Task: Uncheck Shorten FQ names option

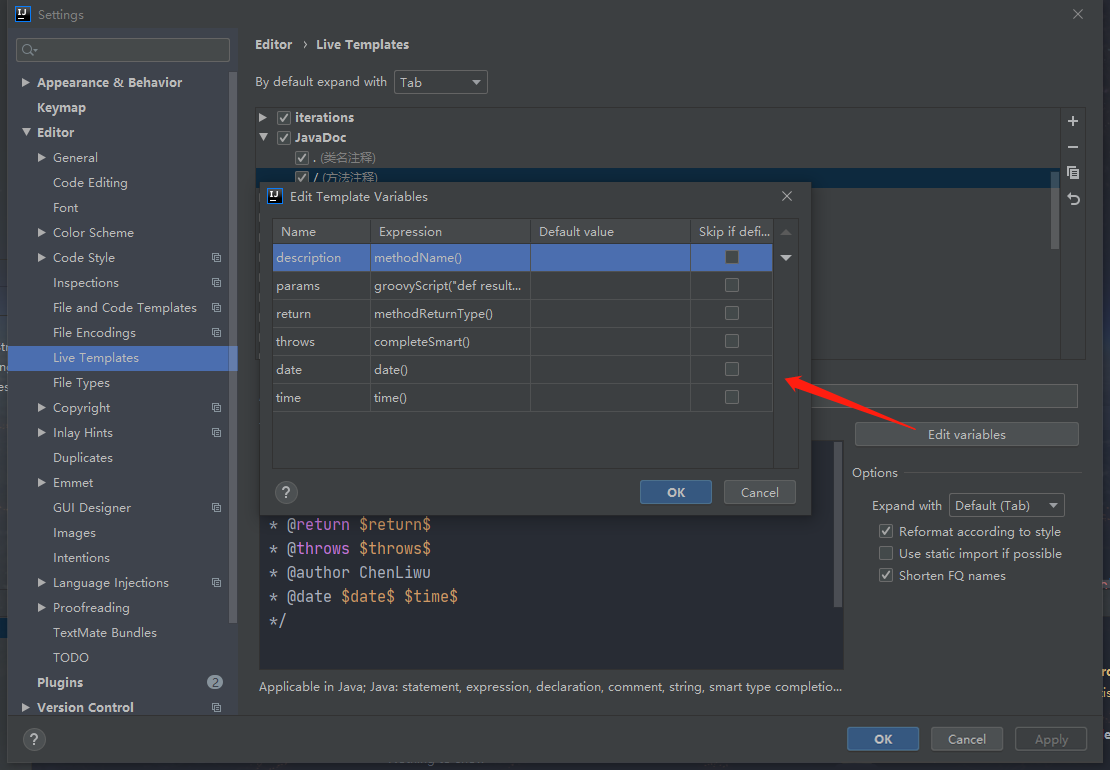Action: [x=885, y=576]
